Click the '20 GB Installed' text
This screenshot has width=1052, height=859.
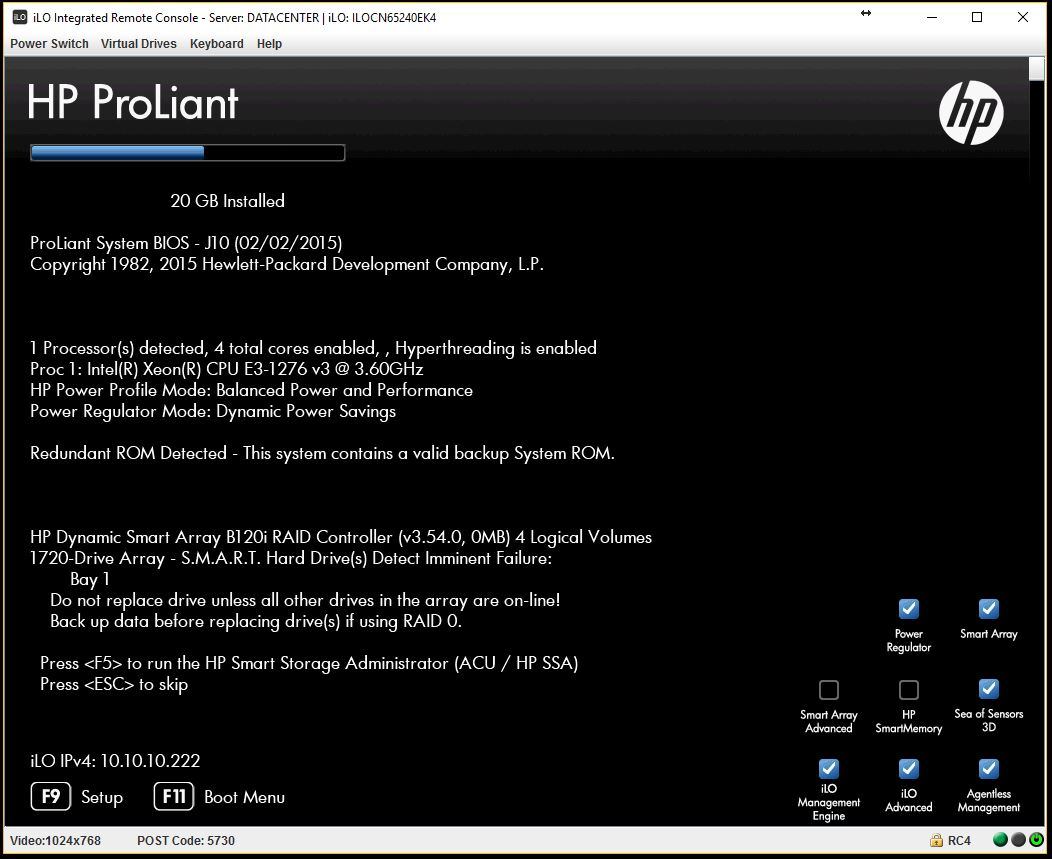[227, 201]
